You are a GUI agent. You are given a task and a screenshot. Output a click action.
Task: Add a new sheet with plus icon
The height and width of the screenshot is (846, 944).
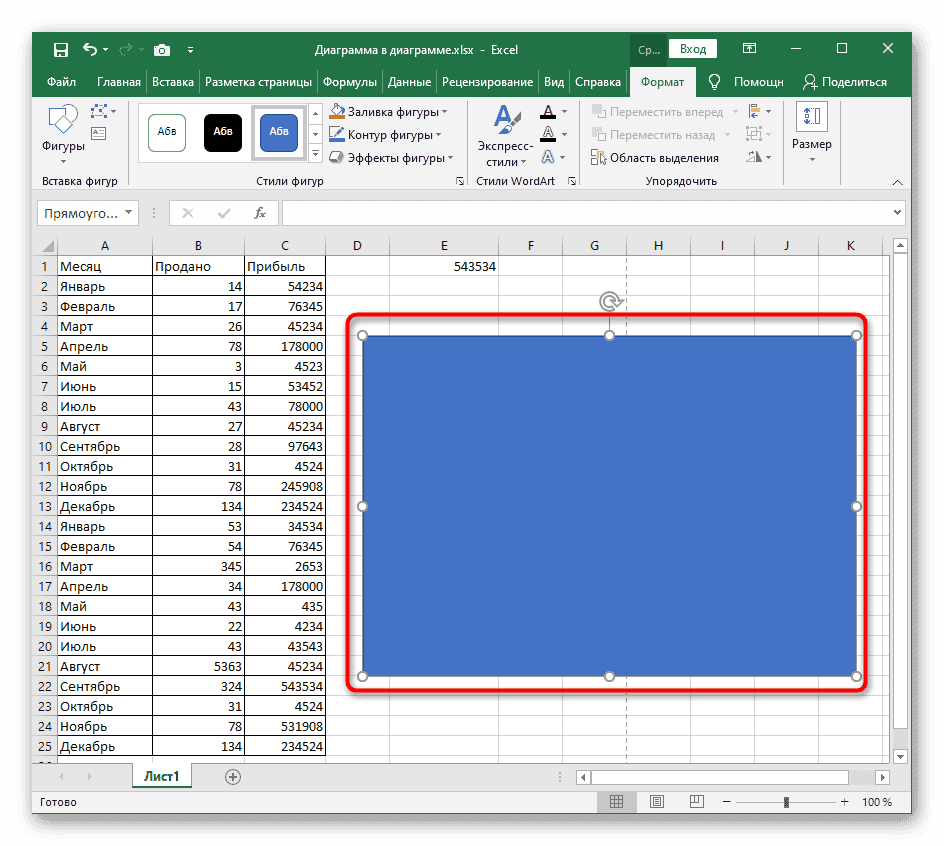tap(233, 776)
